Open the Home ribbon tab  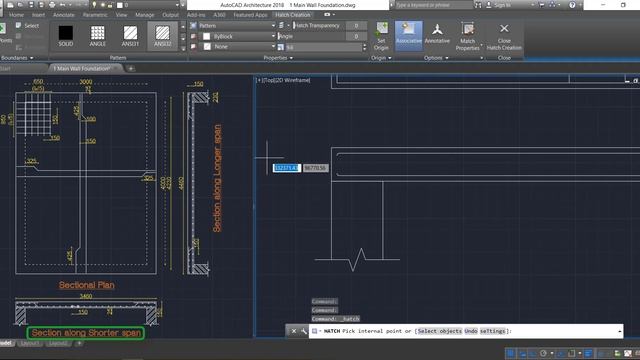[x=16, y=15]
